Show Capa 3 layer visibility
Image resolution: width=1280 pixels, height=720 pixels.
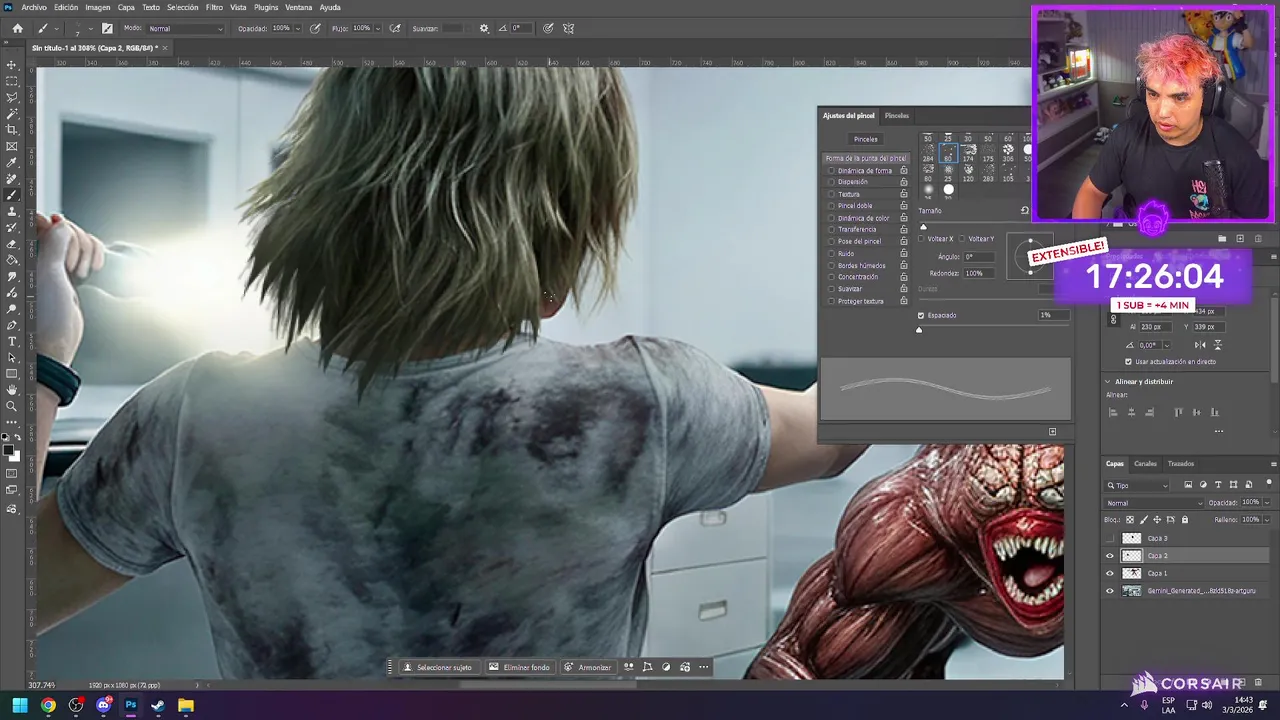click(x=1109, y=539)
